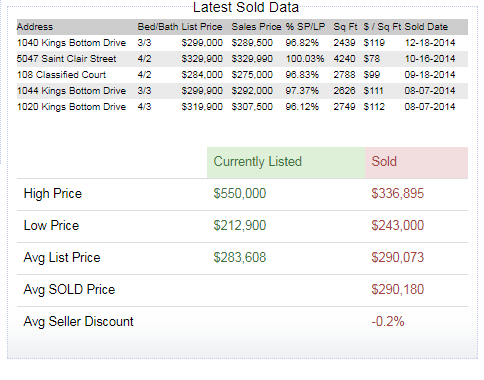Click the Avg SOLD Price label
This screenshot has height=380, width=484.
tap(69, 290)
